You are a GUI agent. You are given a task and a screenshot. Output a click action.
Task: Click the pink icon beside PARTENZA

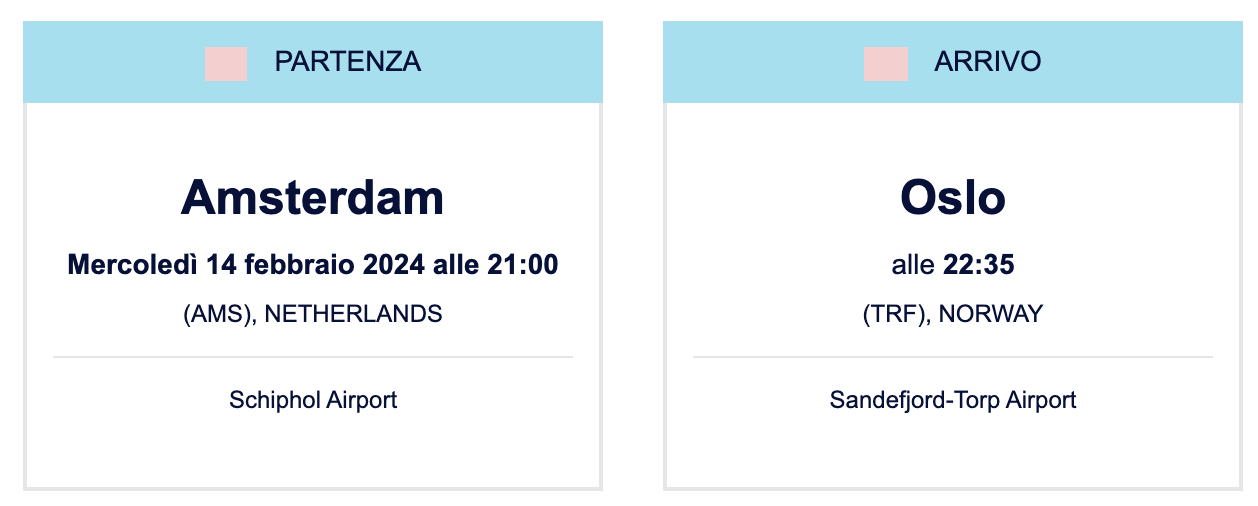[x=226, y=63]
